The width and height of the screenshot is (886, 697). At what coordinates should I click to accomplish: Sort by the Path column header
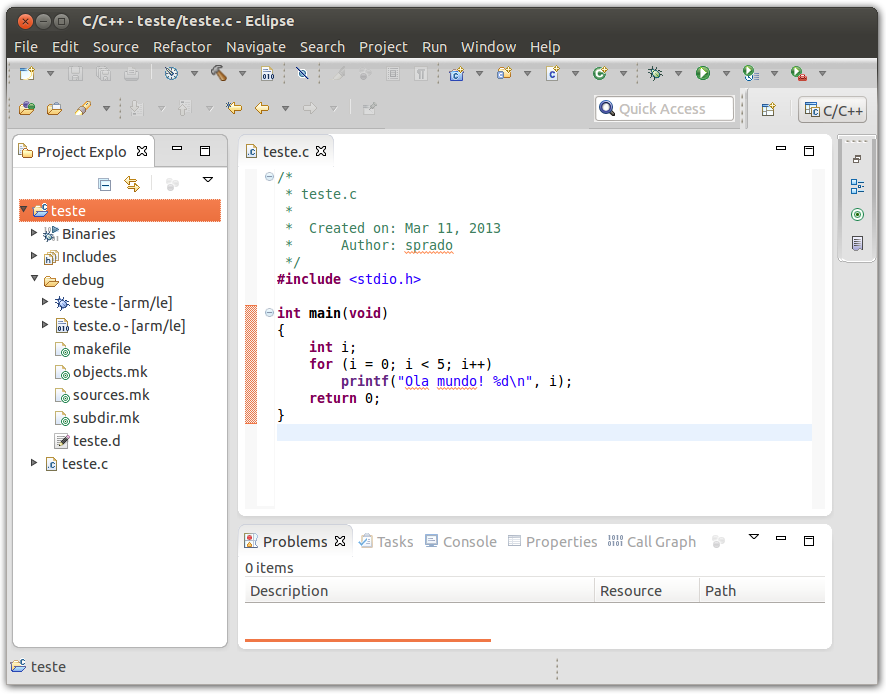click(x=762, y=591)
